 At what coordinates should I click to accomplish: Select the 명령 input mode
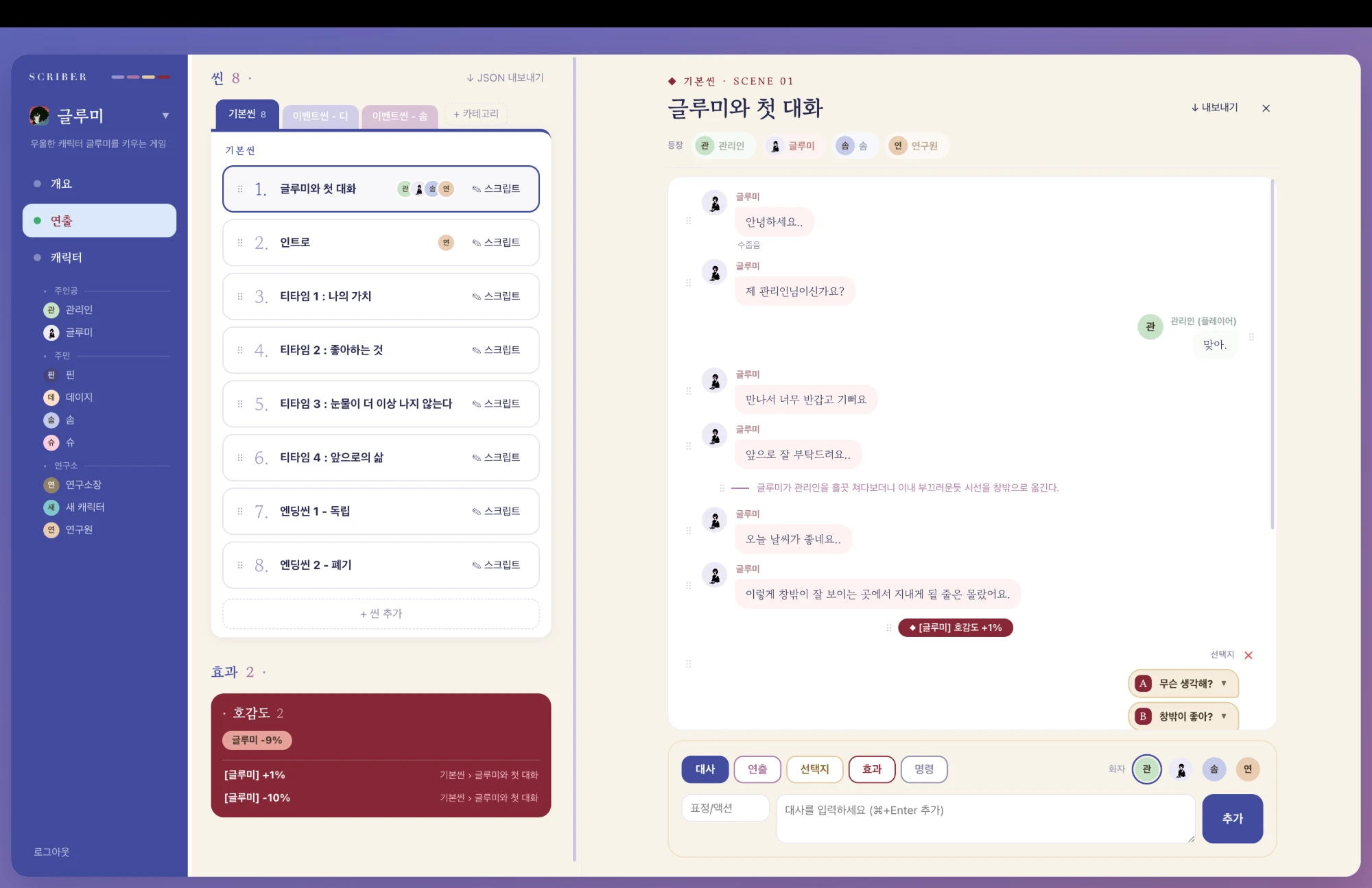(x=924, y=769)
